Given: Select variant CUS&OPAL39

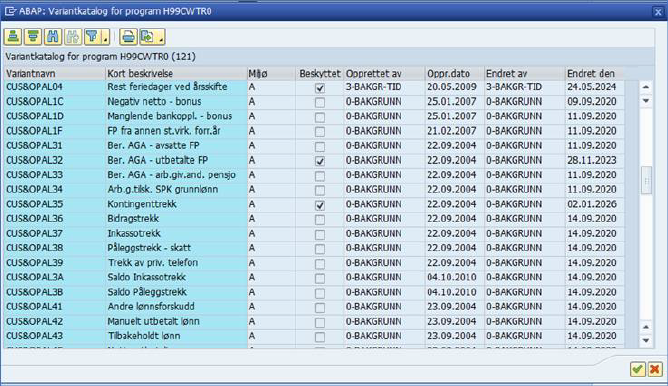Looking at the screenshot, I should click(x=34, y=262).
